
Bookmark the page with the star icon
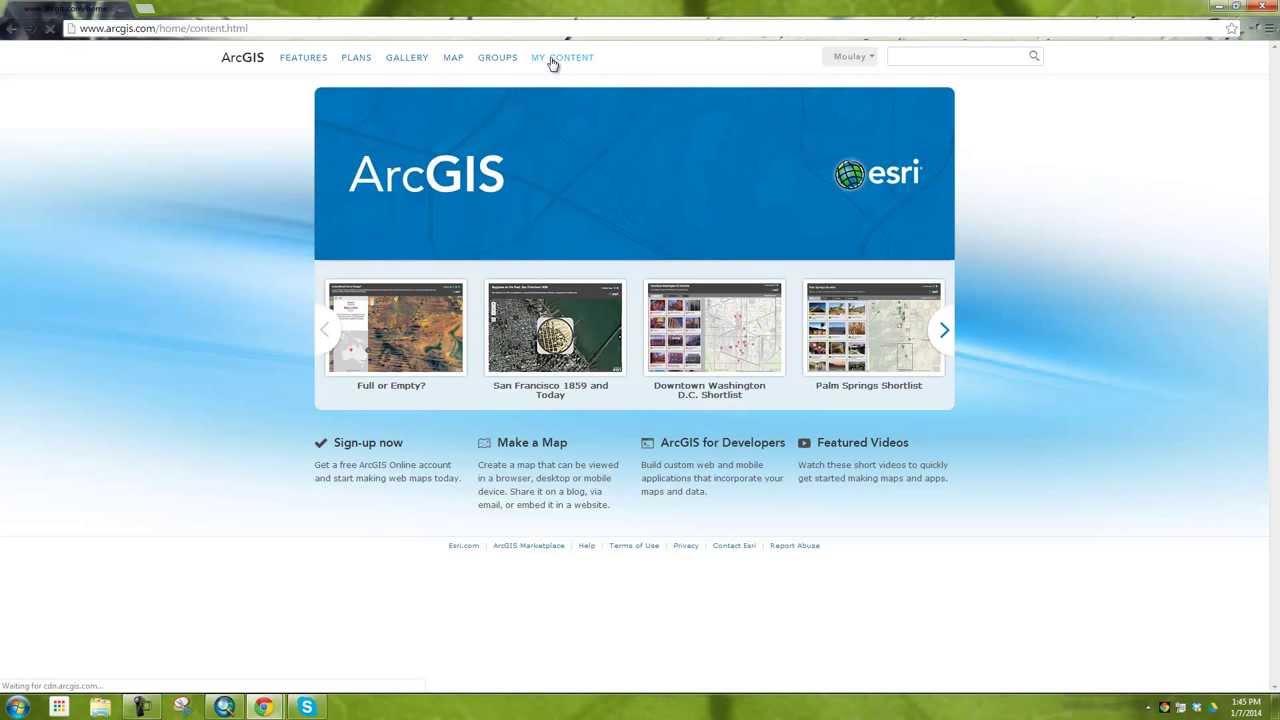pos(1232,28)
